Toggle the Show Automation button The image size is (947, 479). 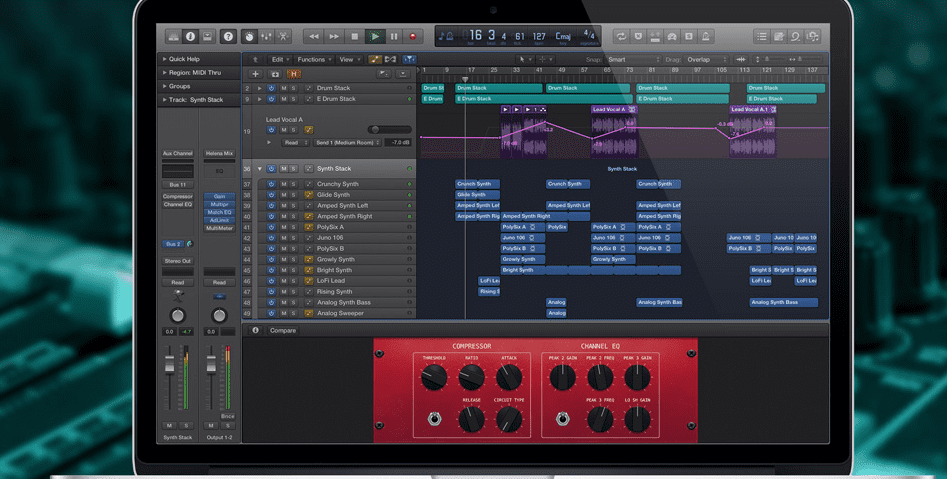pyautogui.click(x=374, y=59)
